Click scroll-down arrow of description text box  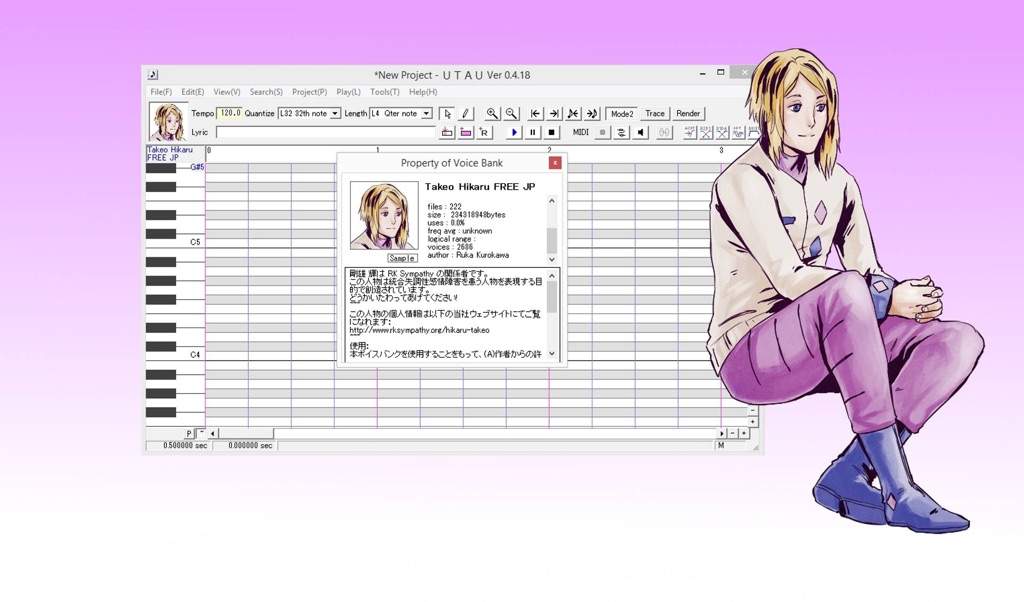552,353
